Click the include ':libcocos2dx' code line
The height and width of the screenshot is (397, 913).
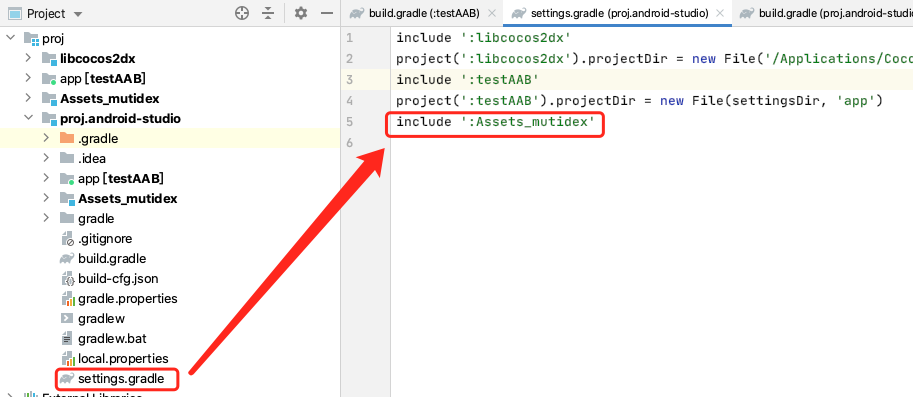tap(483, 38)
